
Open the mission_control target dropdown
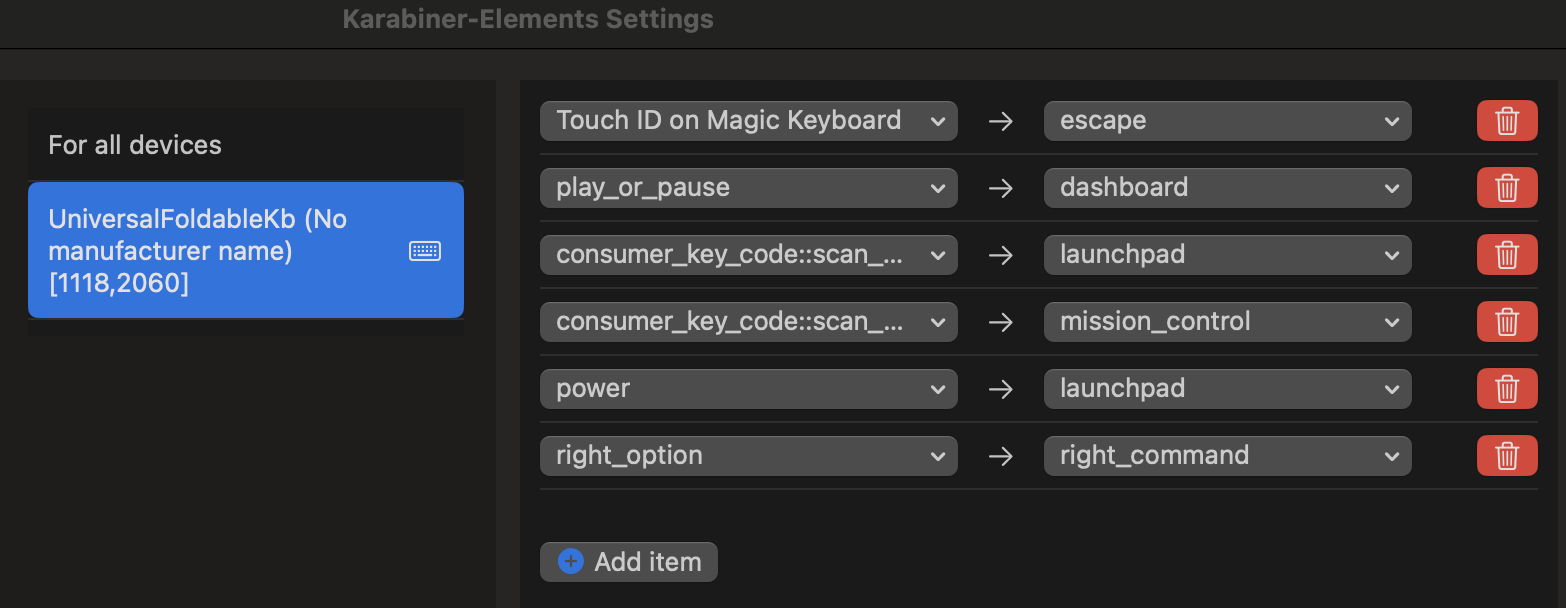(x=1227, y=322)
